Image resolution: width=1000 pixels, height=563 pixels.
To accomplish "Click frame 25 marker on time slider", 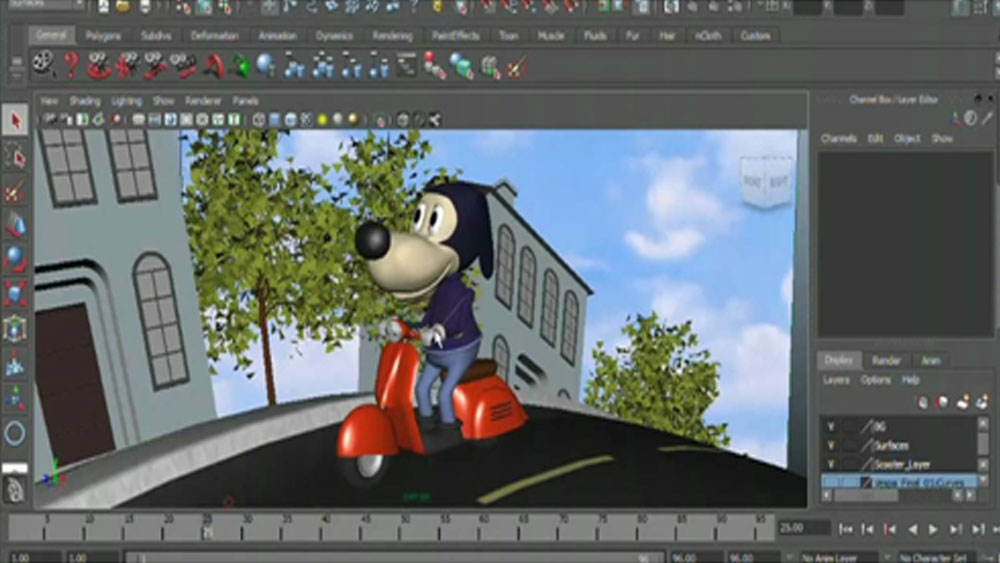I will 207,530.
